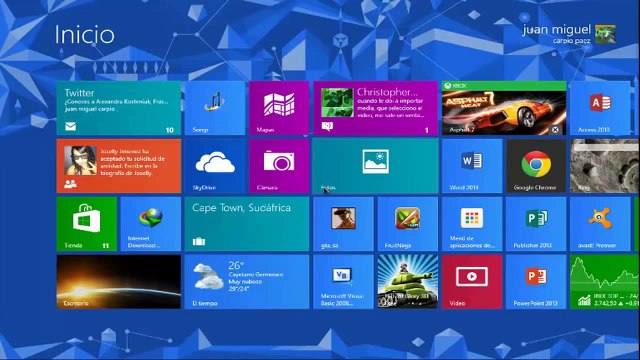Viewport: 640px width, 360px height.
Task: Open the friend request notification tile
Action: point(118,166)
